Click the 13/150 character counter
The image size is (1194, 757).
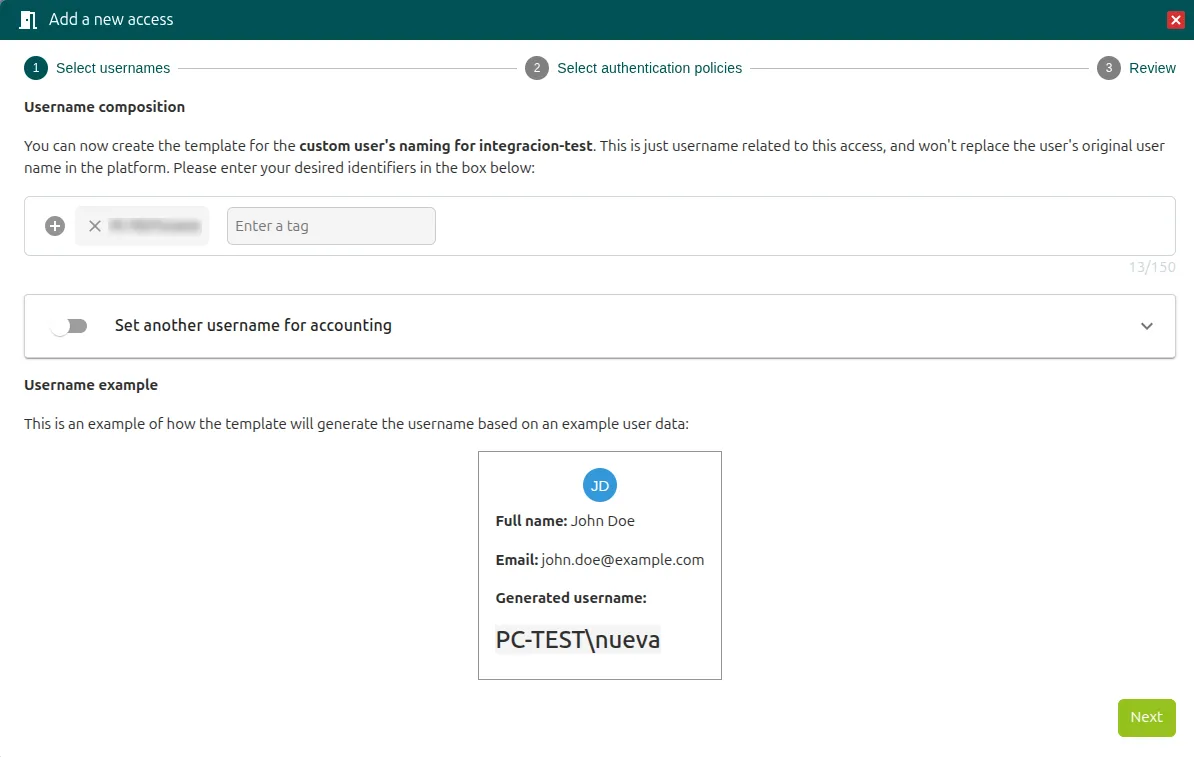pyautogui.click(x=1152, y=267)
